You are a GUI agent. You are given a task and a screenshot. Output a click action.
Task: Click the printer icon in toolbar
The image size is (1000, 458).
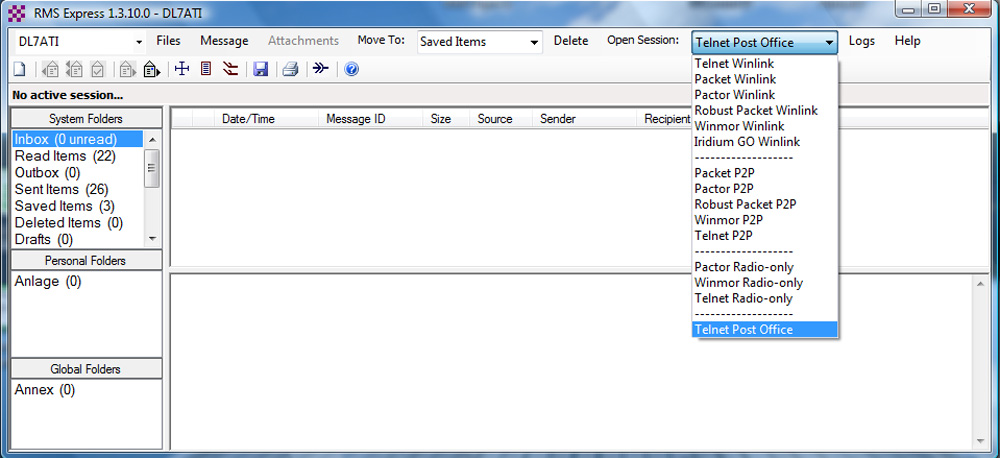coord(290,69)
